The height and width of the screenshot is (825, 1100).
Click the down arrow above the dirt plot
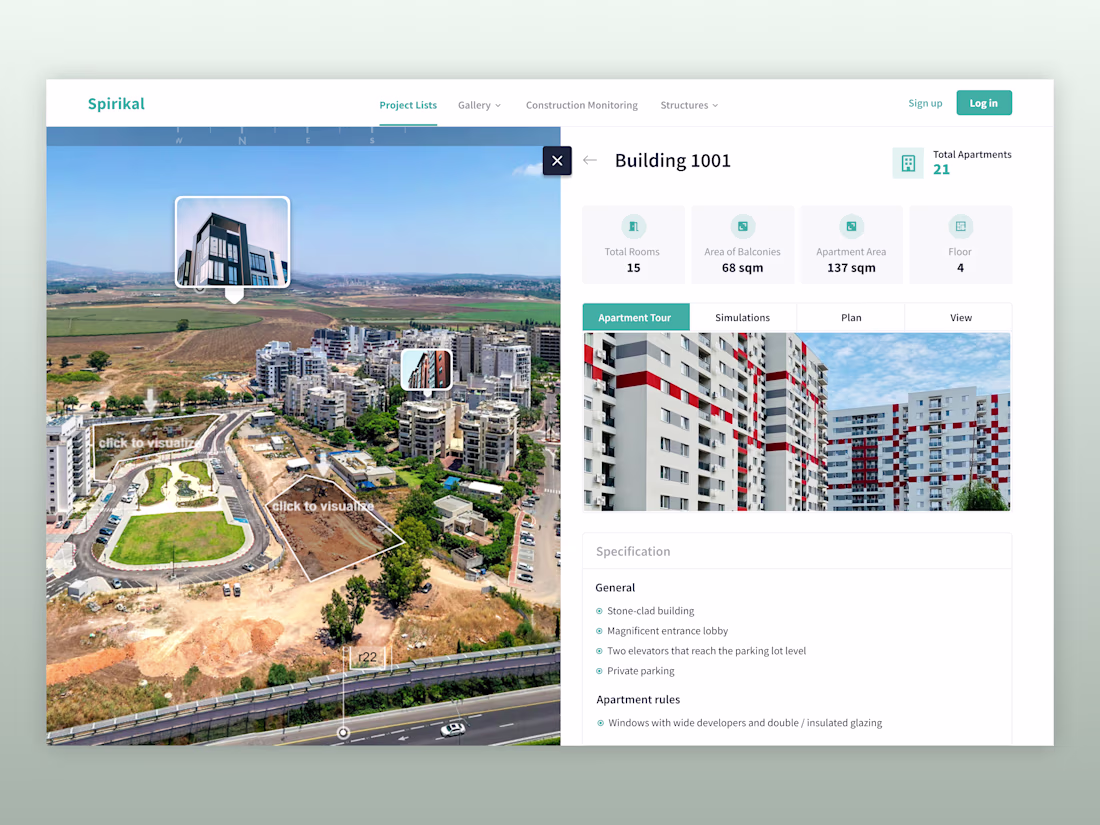click(323, 464)
